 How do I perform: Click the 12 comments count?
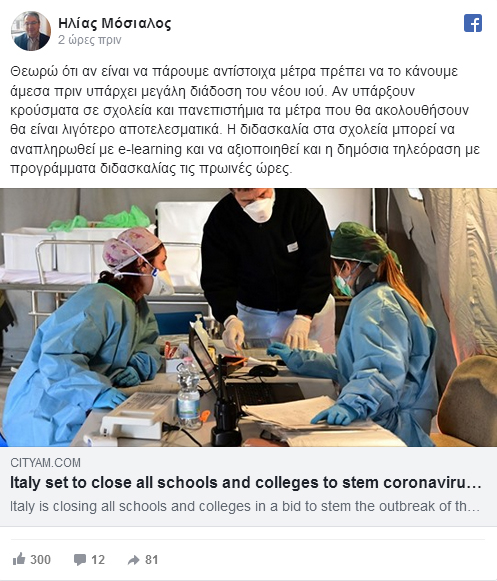pos(98,560)
